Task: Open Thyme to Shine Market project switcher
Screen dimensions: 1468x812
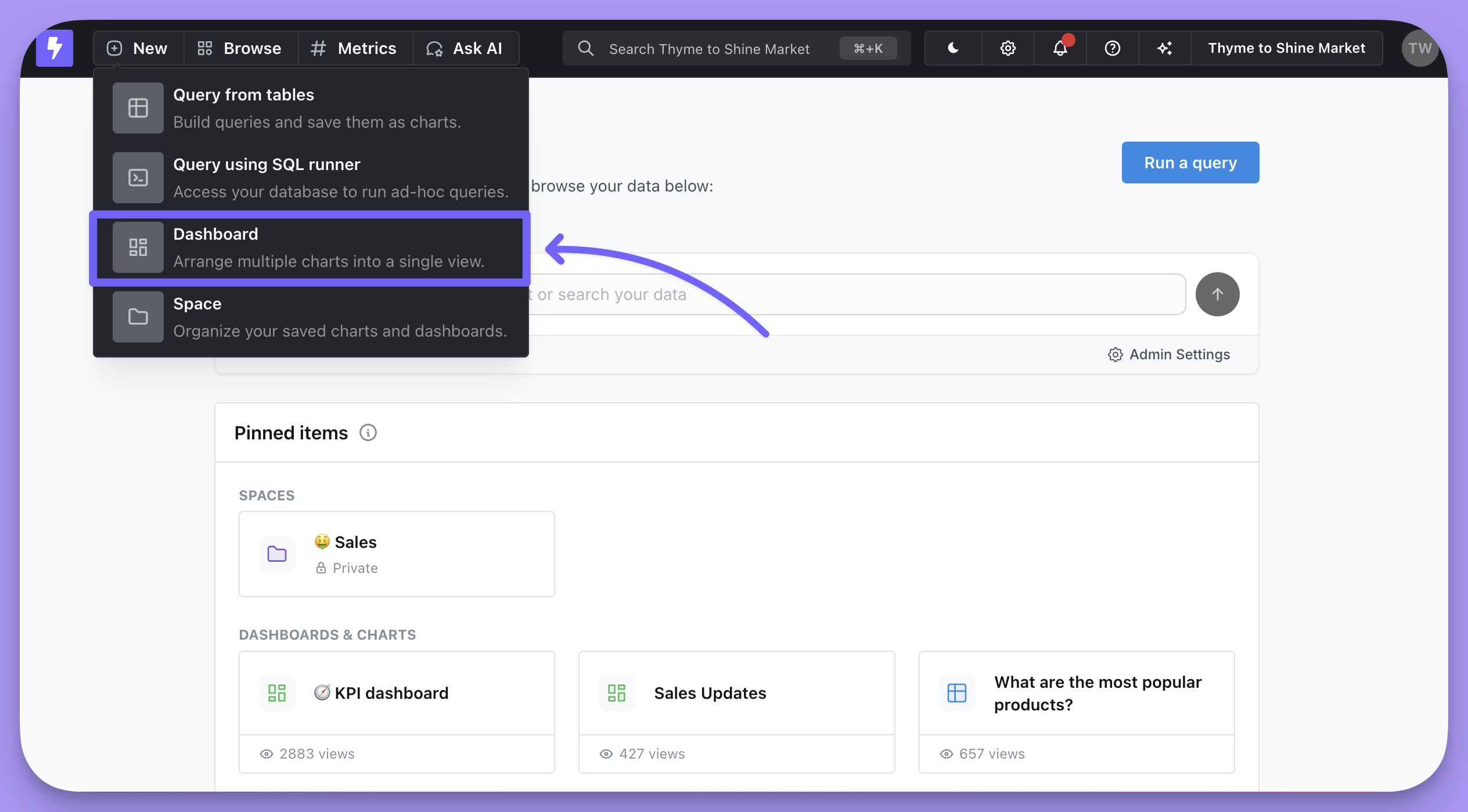Action: 1286,48
